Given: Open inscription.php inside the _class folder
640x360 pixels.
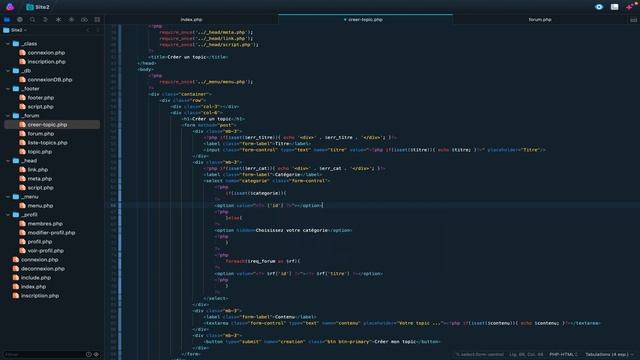Looking at the screenshot, I should pos(47,62).
